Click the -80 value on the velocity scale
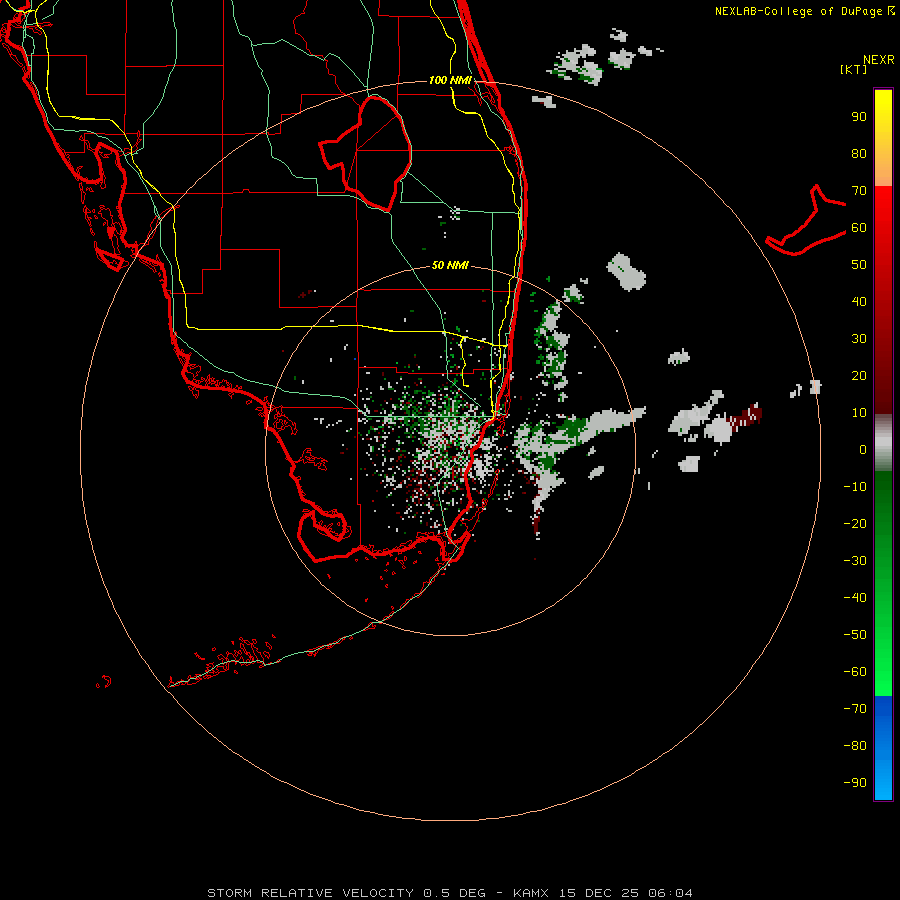Viewport: 900px width, 900px height. tap(855, 746)
